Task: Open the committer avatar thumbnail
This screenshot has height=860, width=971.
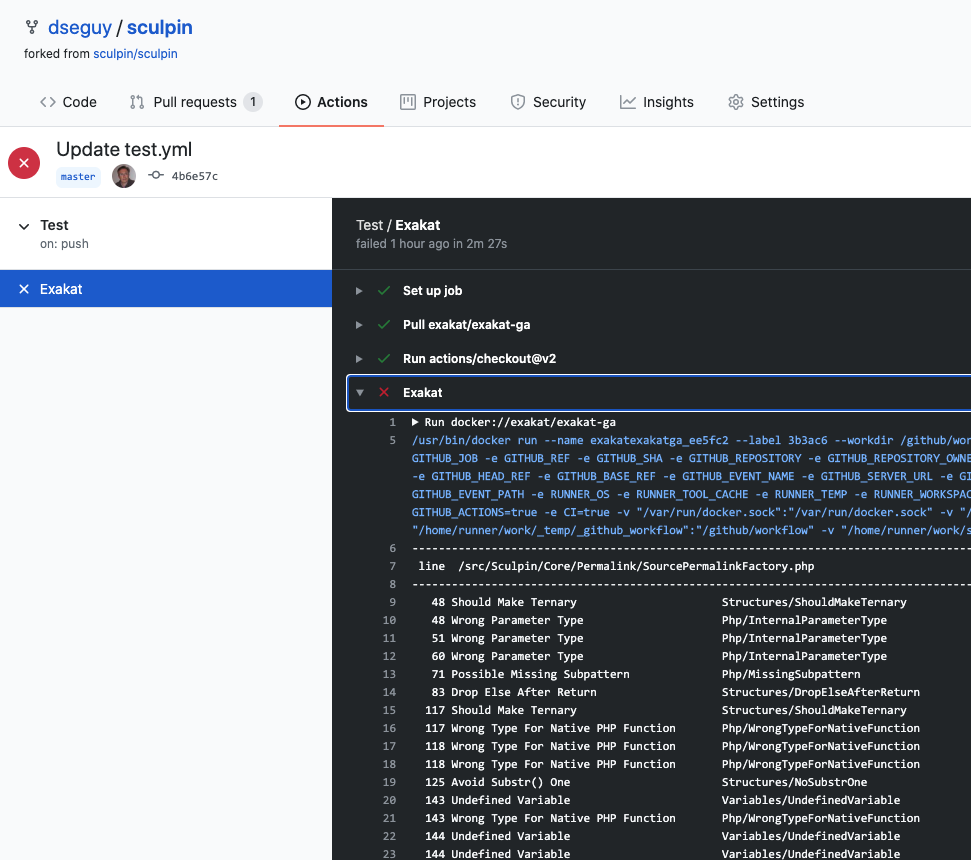Action: coord(124,176)
